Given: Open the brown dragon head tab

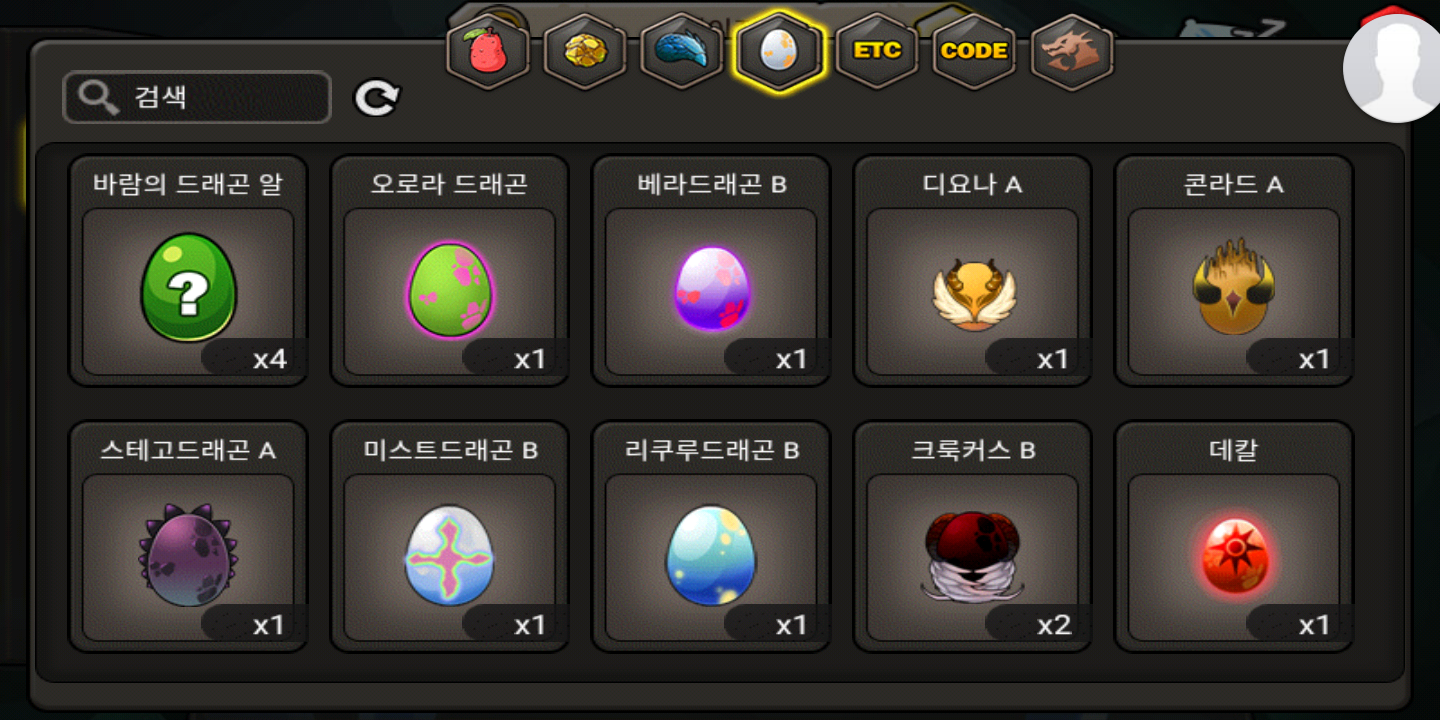Looking at the screenshot, I should point(1072,51).
